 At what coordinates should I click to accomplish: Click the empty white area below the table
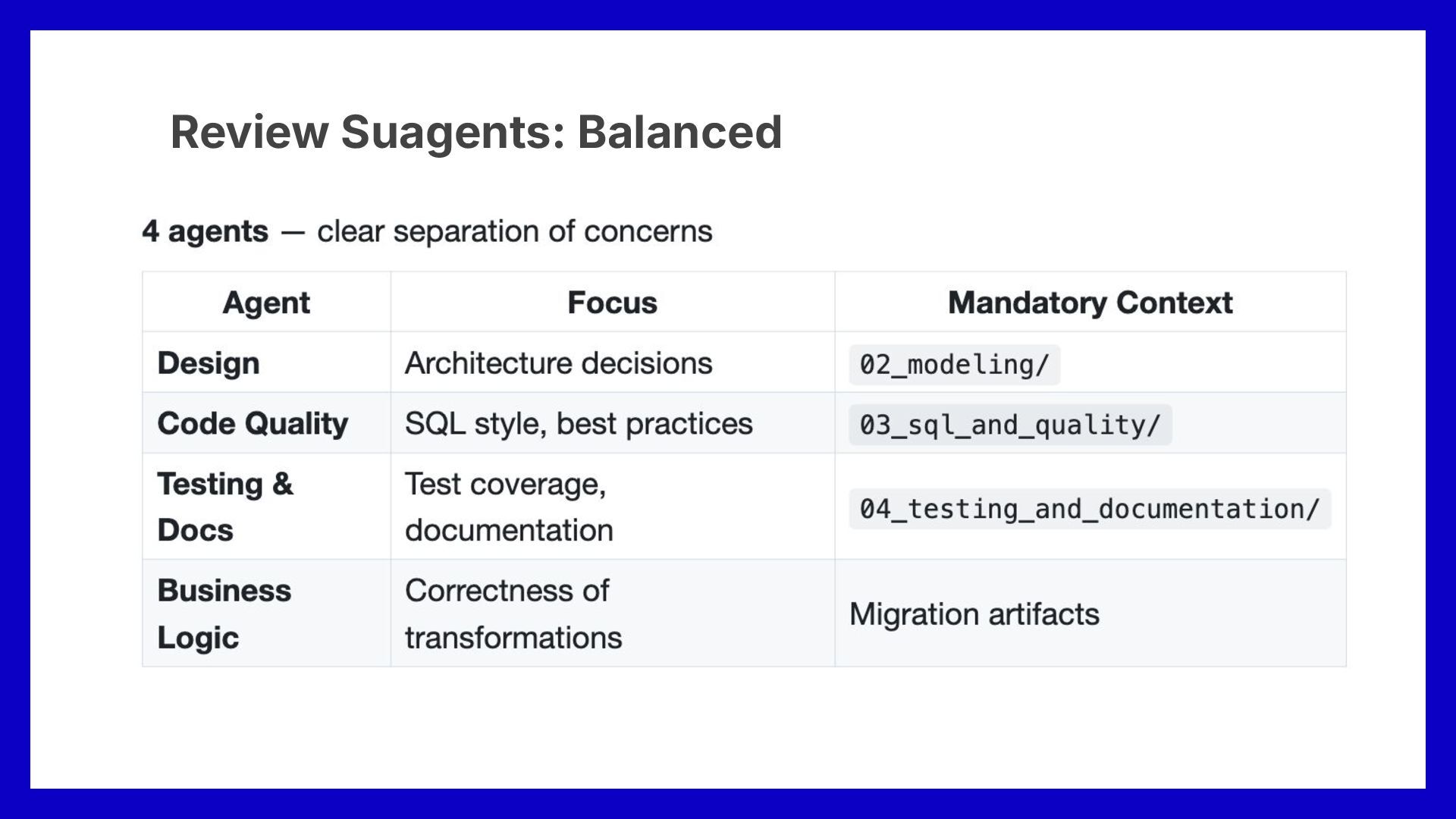[728, 728]
